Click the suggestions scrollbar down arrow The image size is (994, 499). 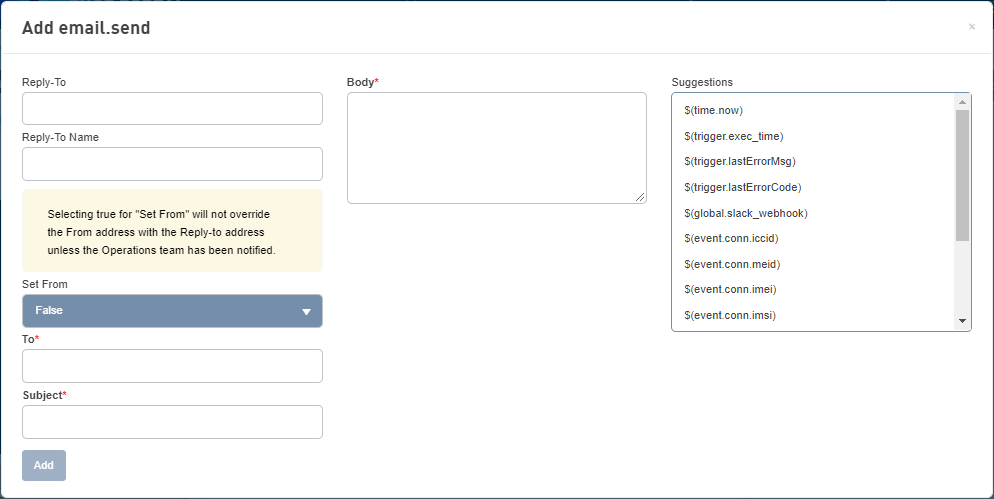click(x=962, y=321)
